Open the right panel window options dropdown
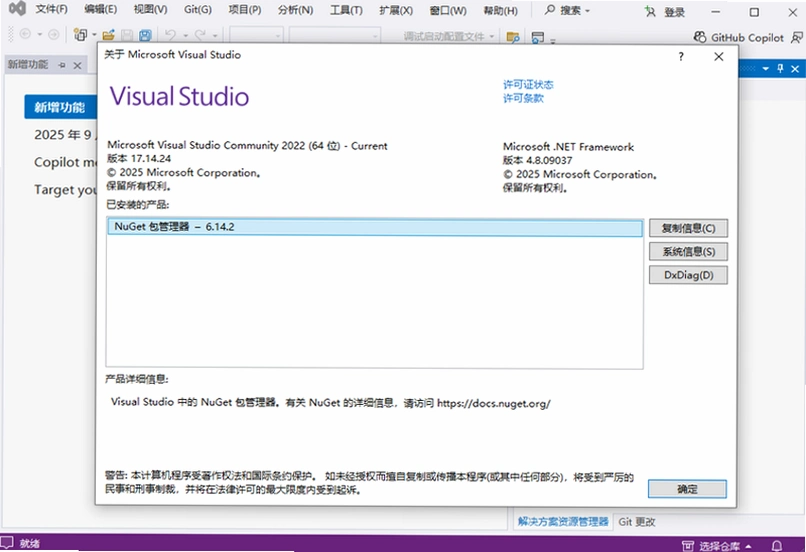Viewport: 806px width, 552px height. pos(765,68)
